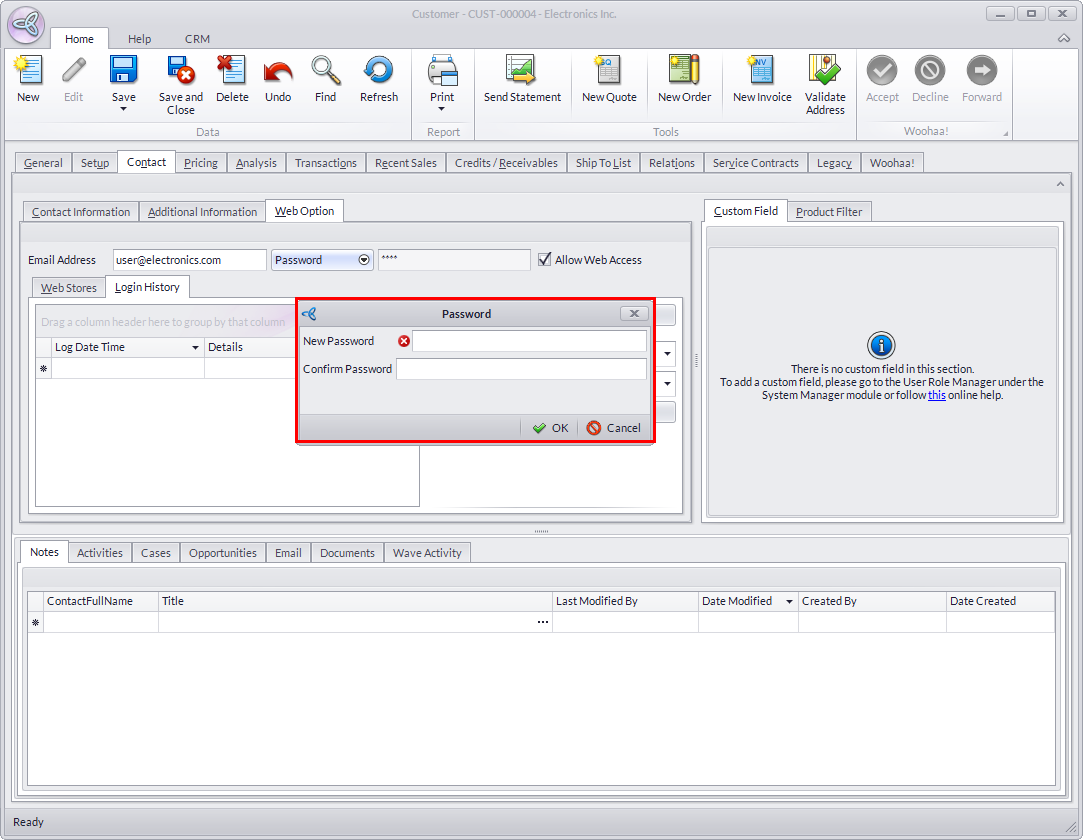This screenshot has height=840, width=1083.
Task: Click the Validate Address icon
Action: (825, 71)
